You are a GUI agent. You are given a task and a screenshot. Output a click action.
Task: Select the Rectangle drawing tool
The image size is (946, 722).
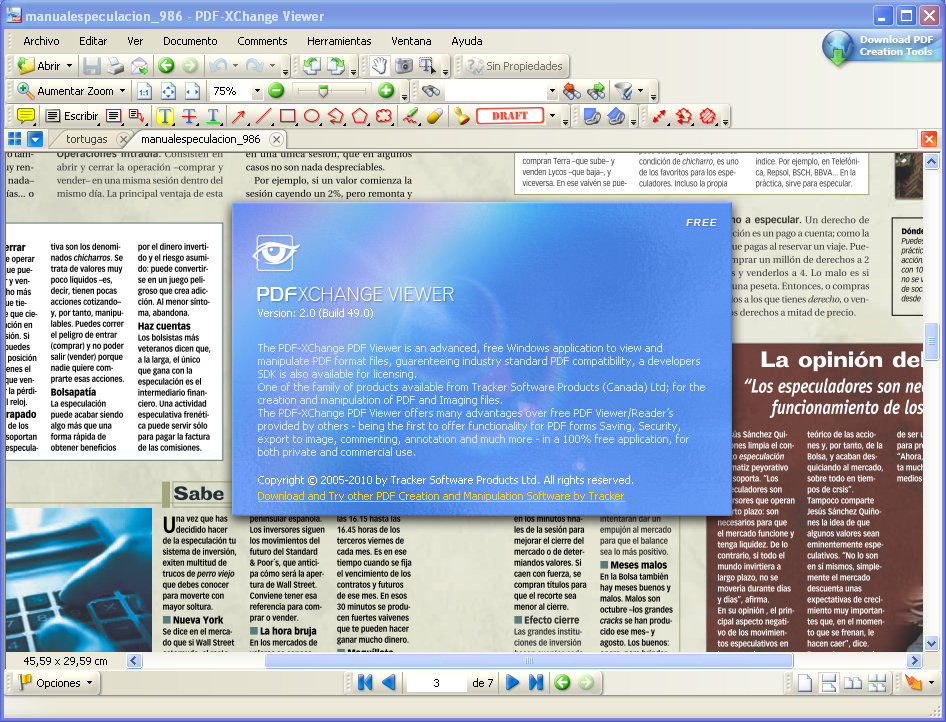tap(288, 116)
